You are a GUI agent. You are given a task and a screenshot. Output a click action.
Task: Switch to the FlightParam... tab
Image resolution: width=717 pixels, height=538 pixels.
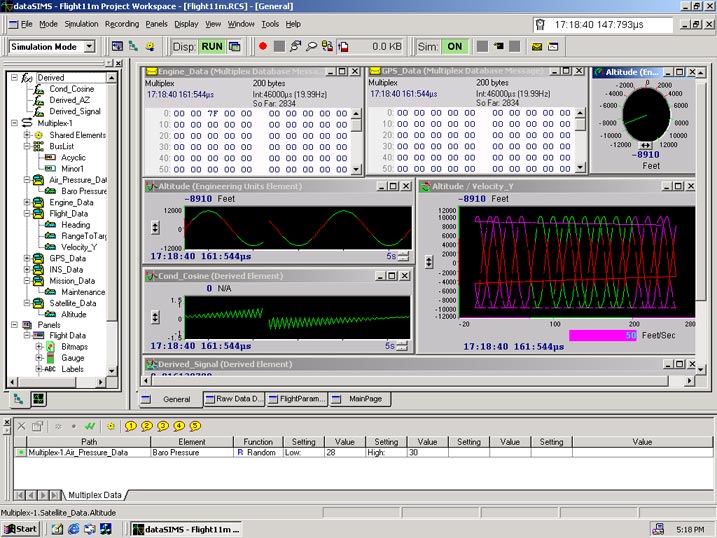[297, 399]
